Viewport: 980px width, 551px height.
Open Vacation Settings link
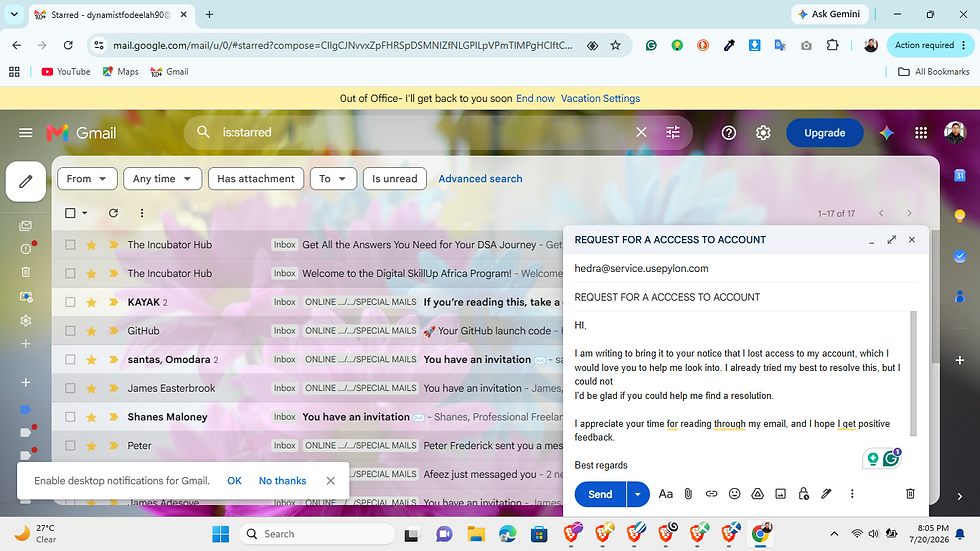(x=600, y=99)
